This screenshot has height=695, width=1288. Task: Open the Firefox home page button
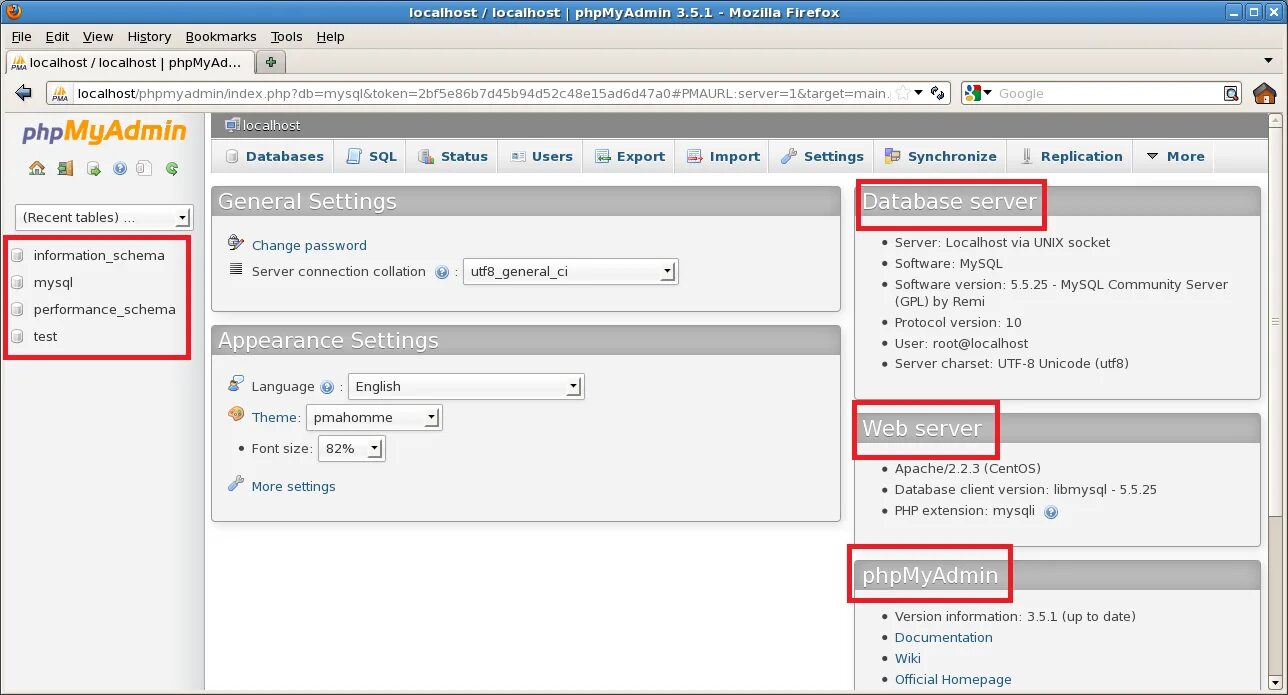tap(1265, 93)
